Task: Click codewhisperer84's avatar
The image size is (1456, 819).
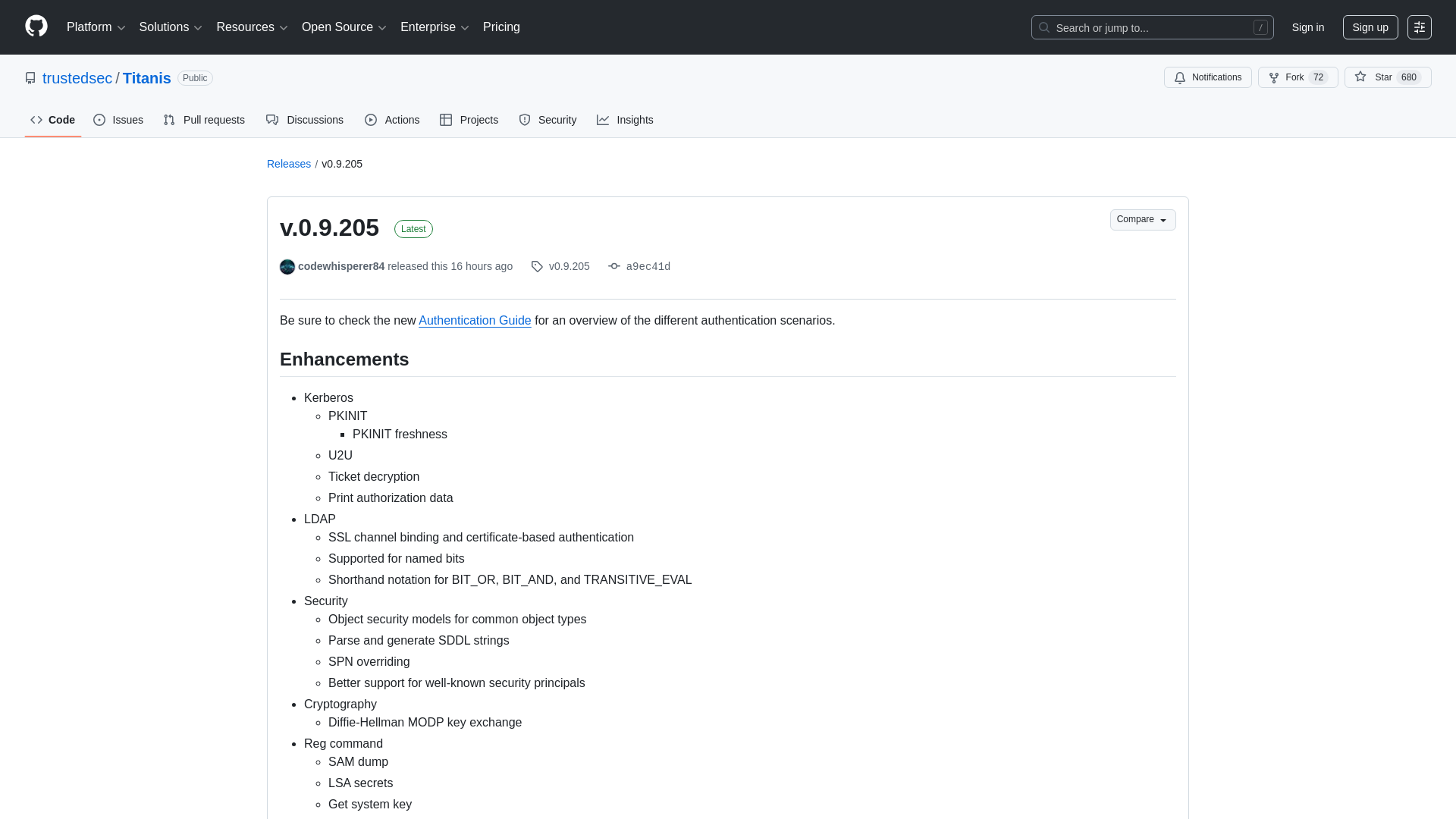Action: click(287, 267)
